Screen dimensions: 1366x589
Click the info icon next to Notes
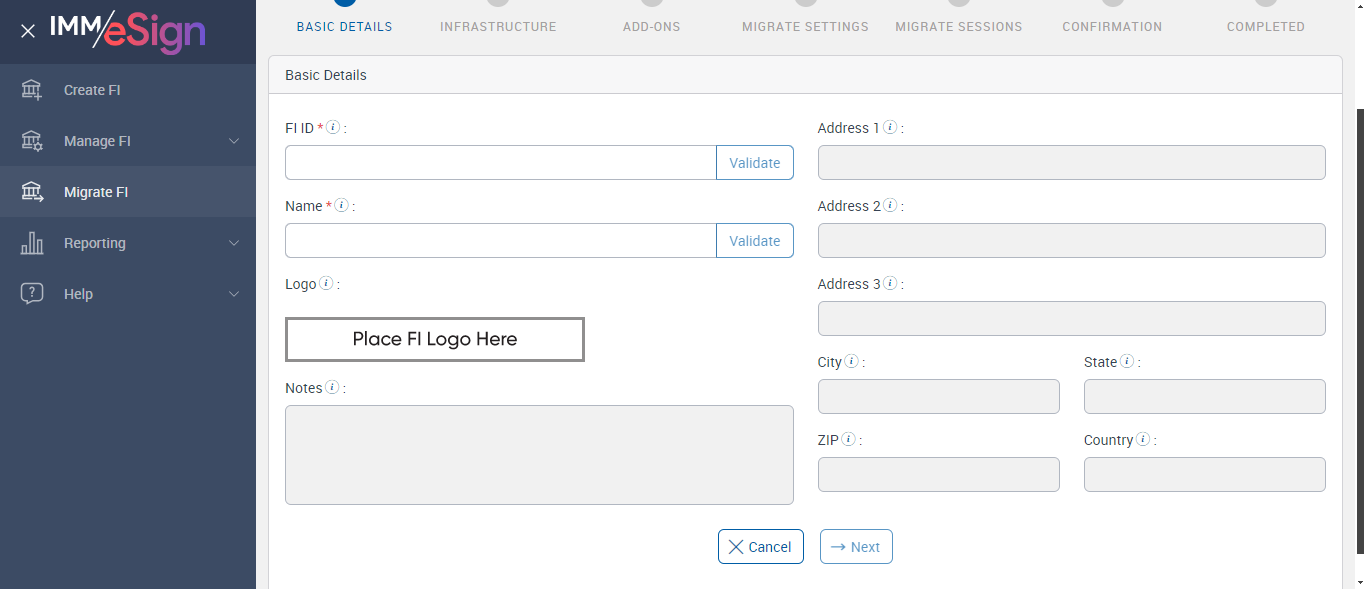coord(332,388)
